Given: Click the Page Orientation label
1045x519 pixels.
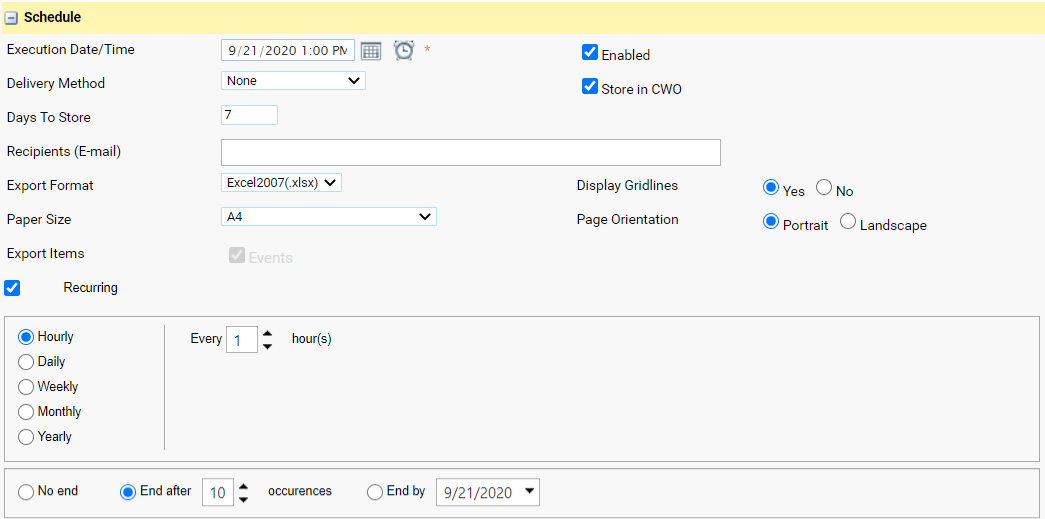Looking at the screenshot, I should coord(627,219).
